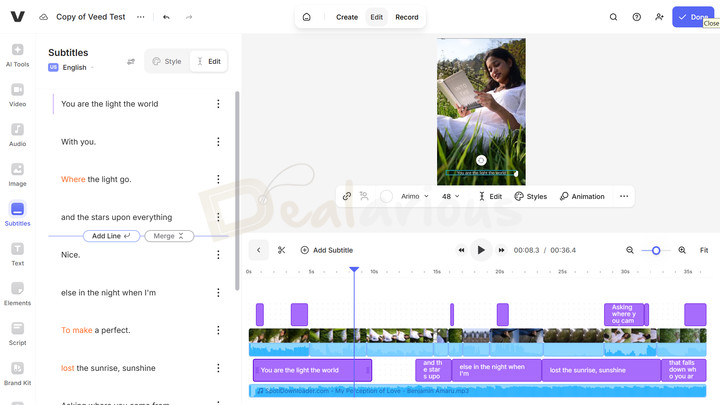The width and height of the screenshot is (720, 405).
Task: Click the Done button
Action: click(692, 17)
